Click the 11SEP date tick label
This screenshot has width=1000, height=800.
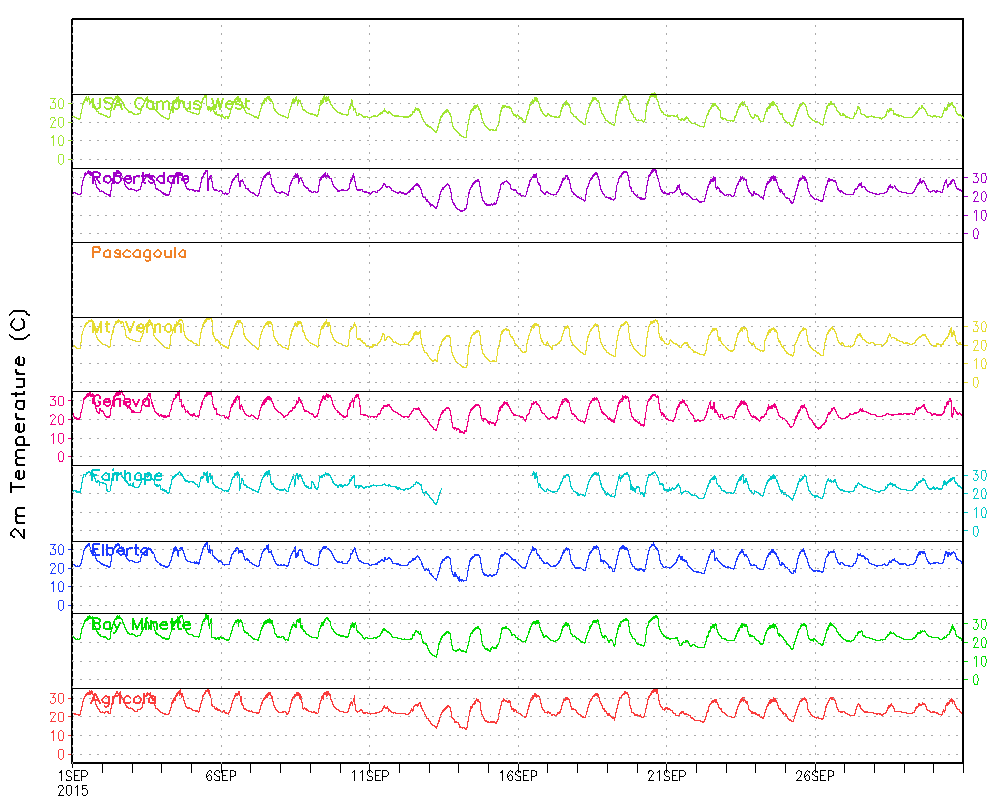369,775
